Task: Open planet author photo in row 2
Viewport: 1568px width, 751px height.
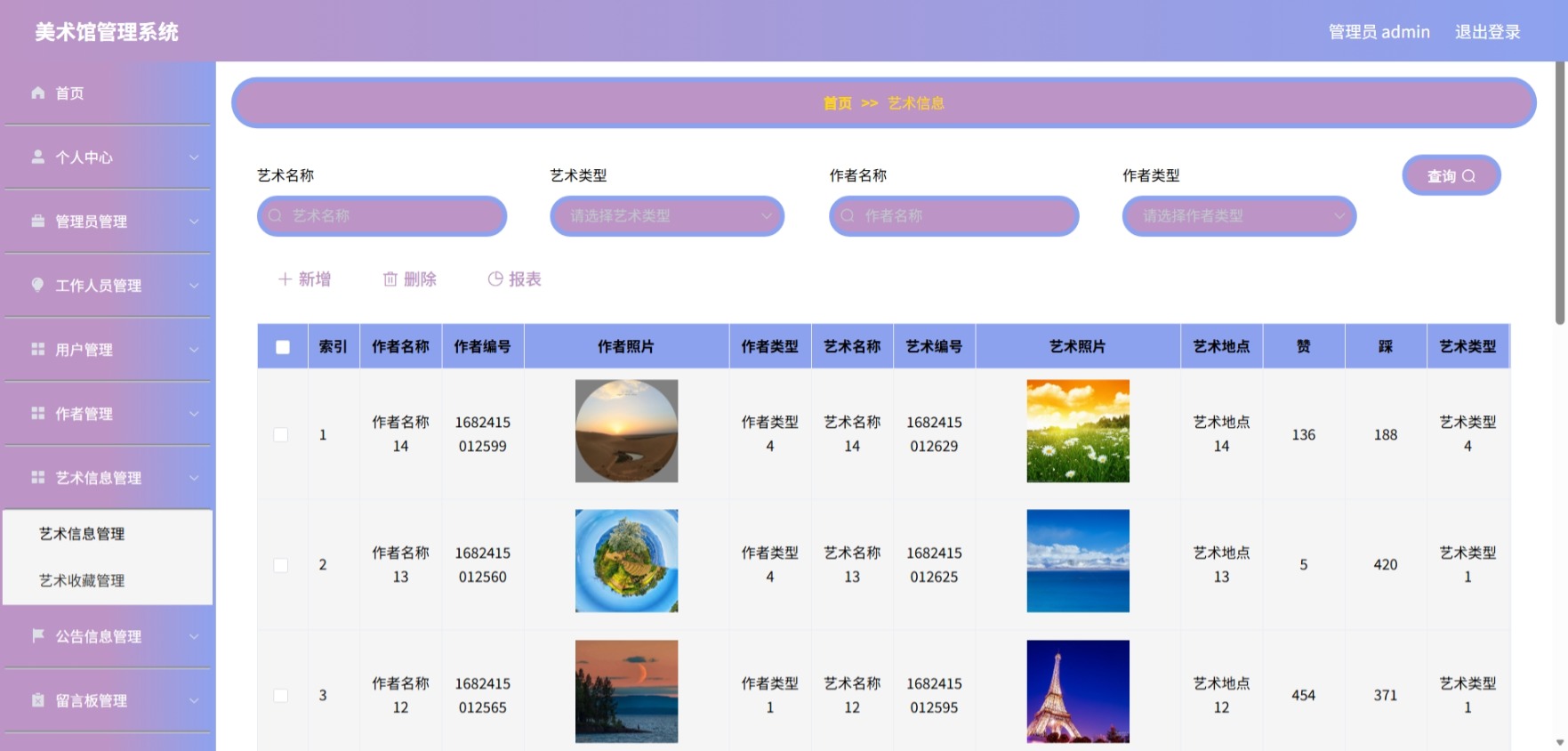Action: tap(626, 561)
